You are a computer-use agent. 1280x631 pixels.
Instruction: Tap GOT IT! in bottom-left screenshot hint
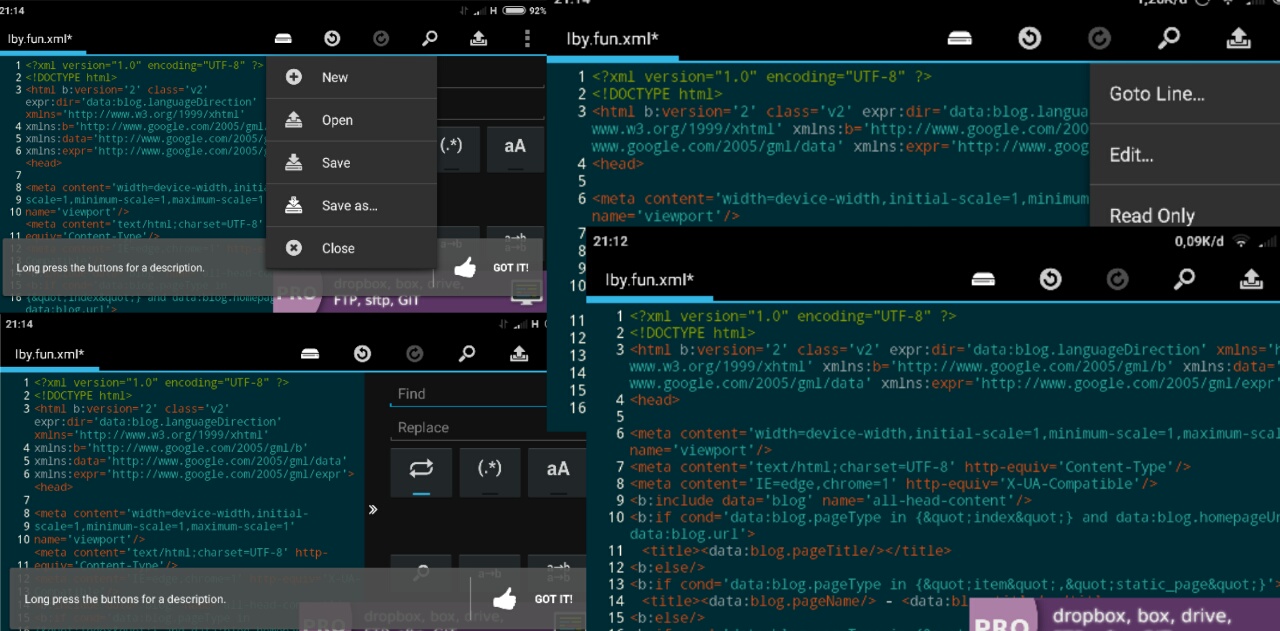553,599
